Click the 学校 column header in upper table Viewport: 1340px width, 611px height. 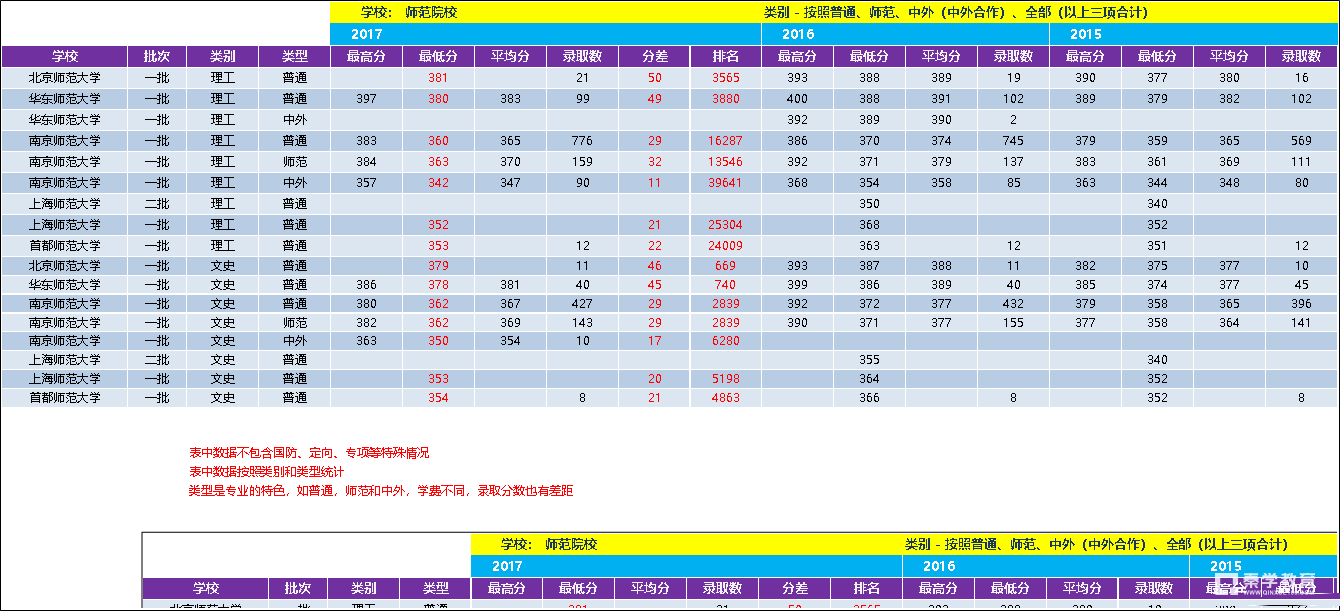65,57
